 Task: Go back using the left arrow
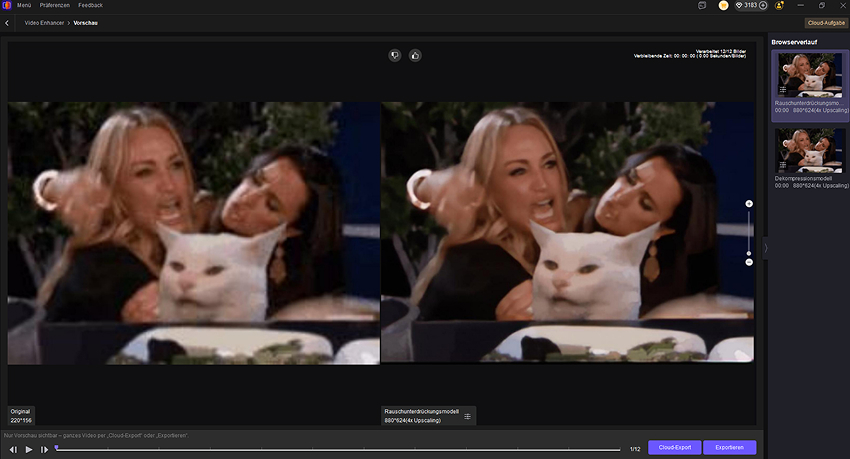(7, 23)
